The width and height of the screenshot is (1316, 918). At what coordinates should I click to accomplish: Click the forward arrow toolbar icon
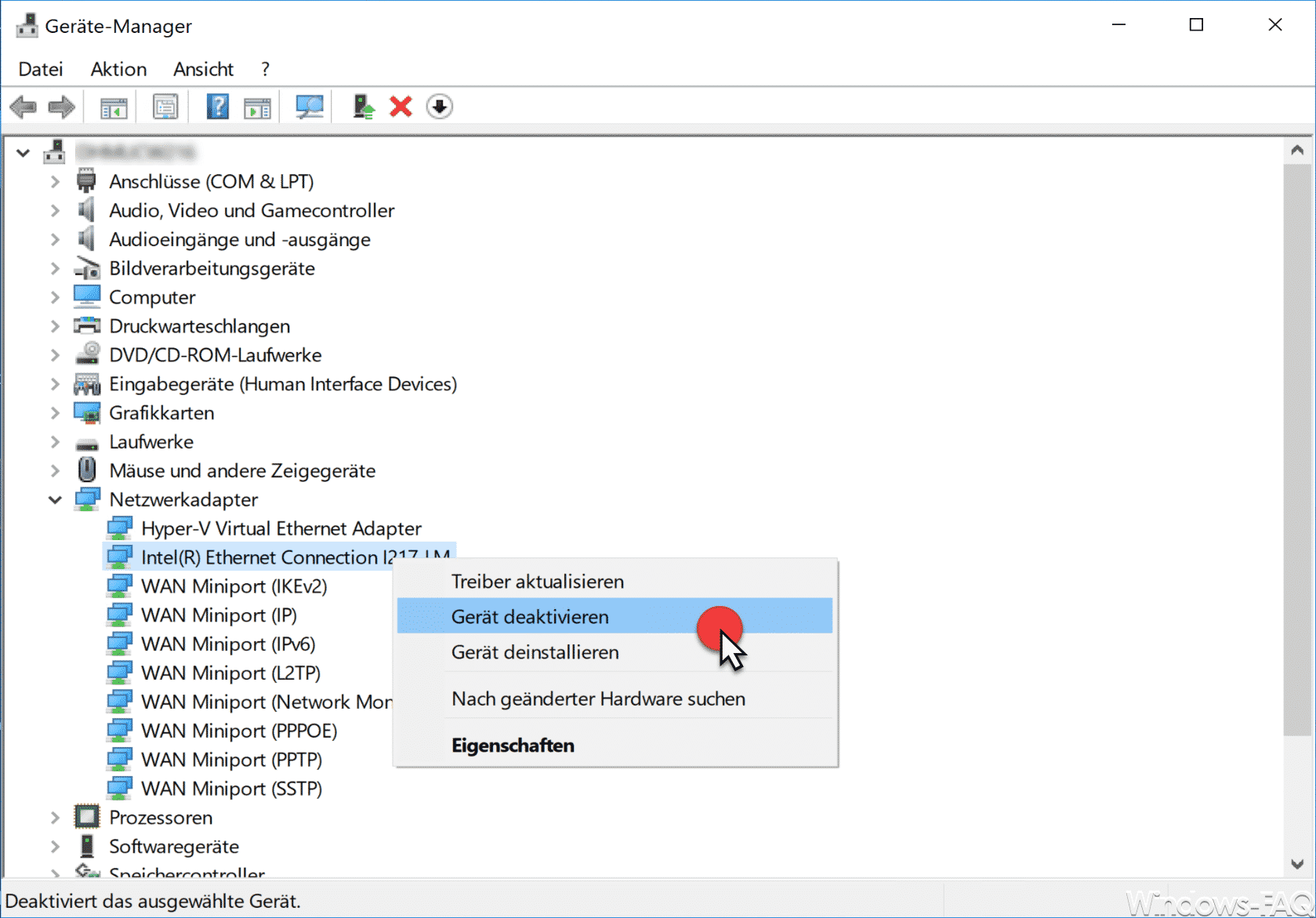(61, 107)
